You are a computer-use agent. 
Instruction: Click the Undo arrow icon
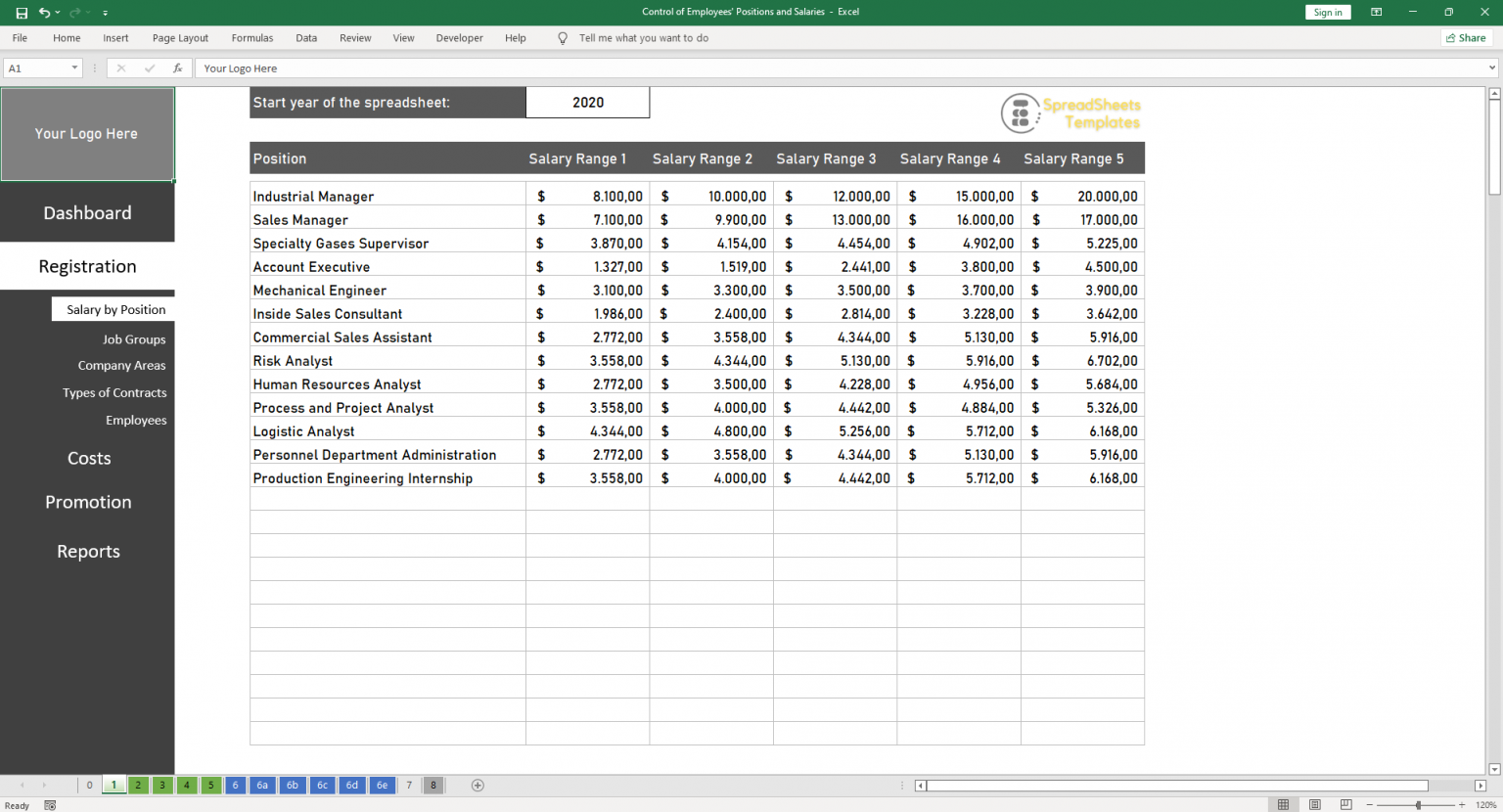pyautogui.click(x=44, y=12)
